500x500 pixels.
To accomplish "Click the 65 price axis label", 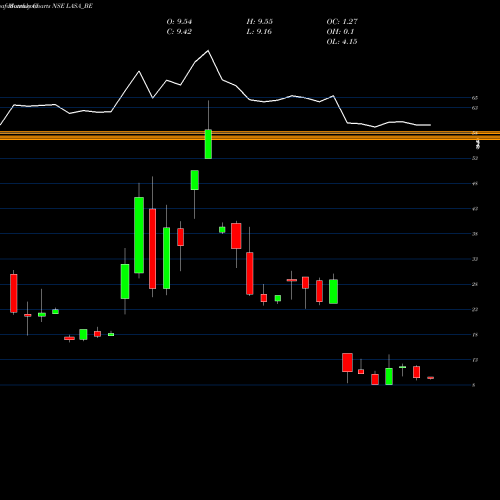I will click(x=475, y=98).
